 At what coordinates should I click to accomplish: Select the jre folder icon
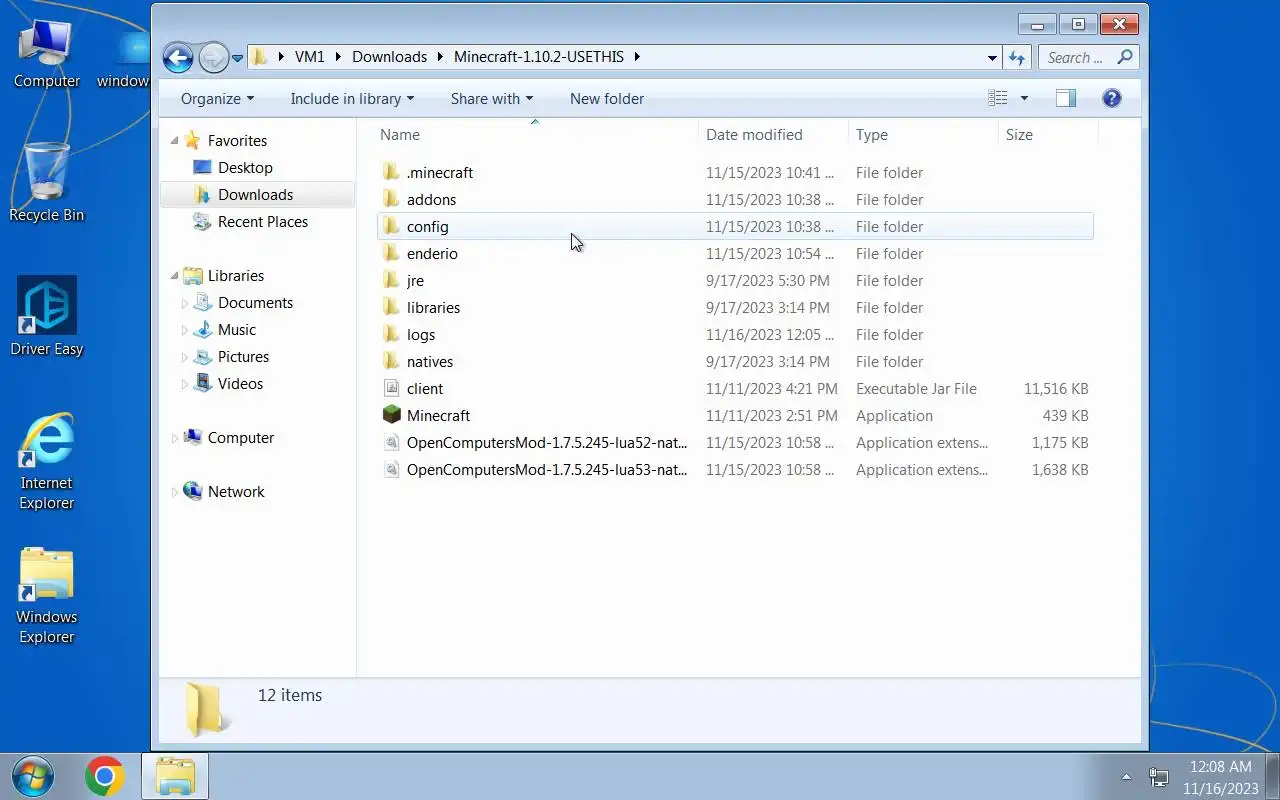point(392,280)
